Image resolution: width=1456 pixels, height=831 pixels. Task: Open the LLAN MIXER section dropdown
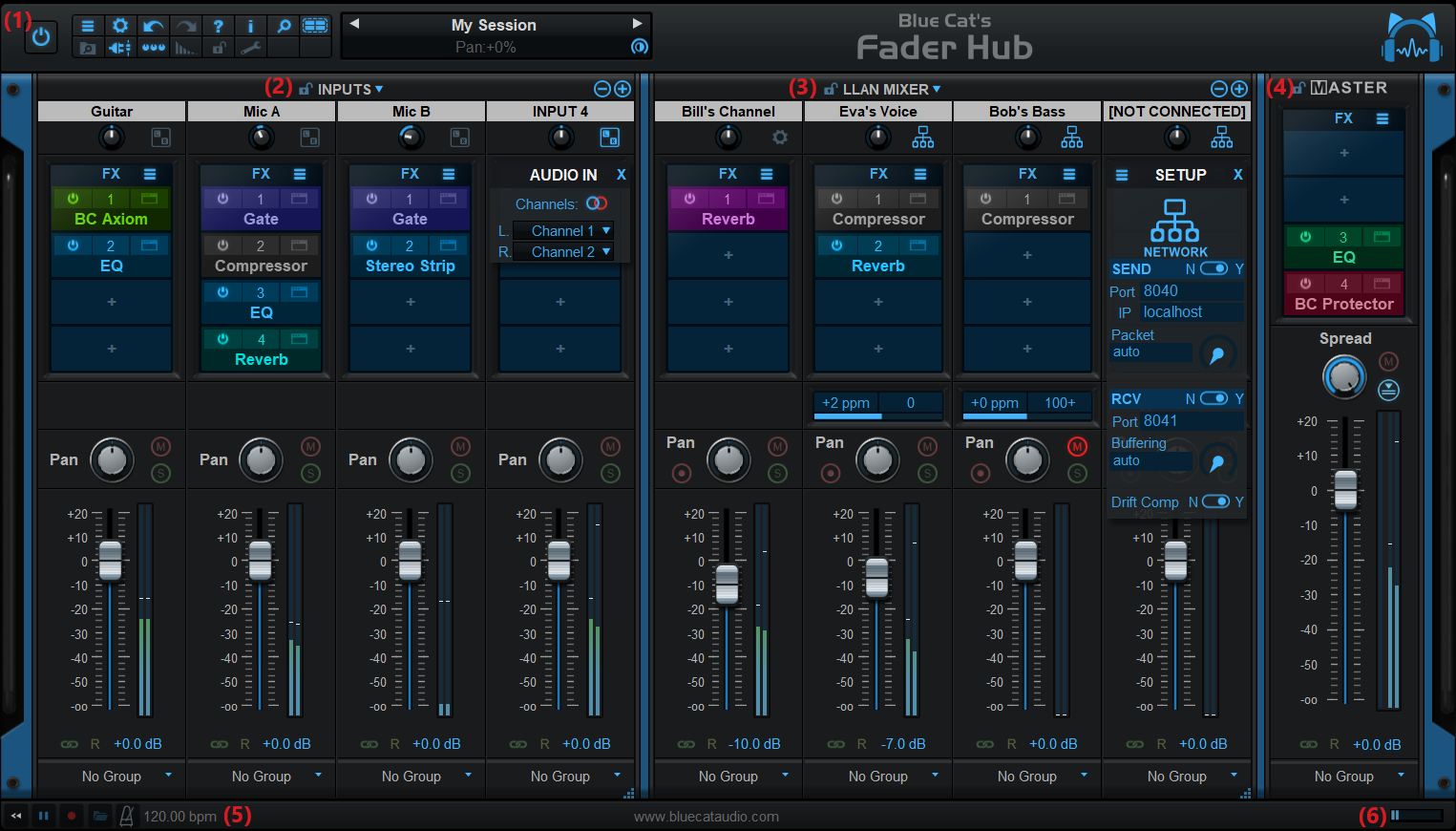[892, 89]
